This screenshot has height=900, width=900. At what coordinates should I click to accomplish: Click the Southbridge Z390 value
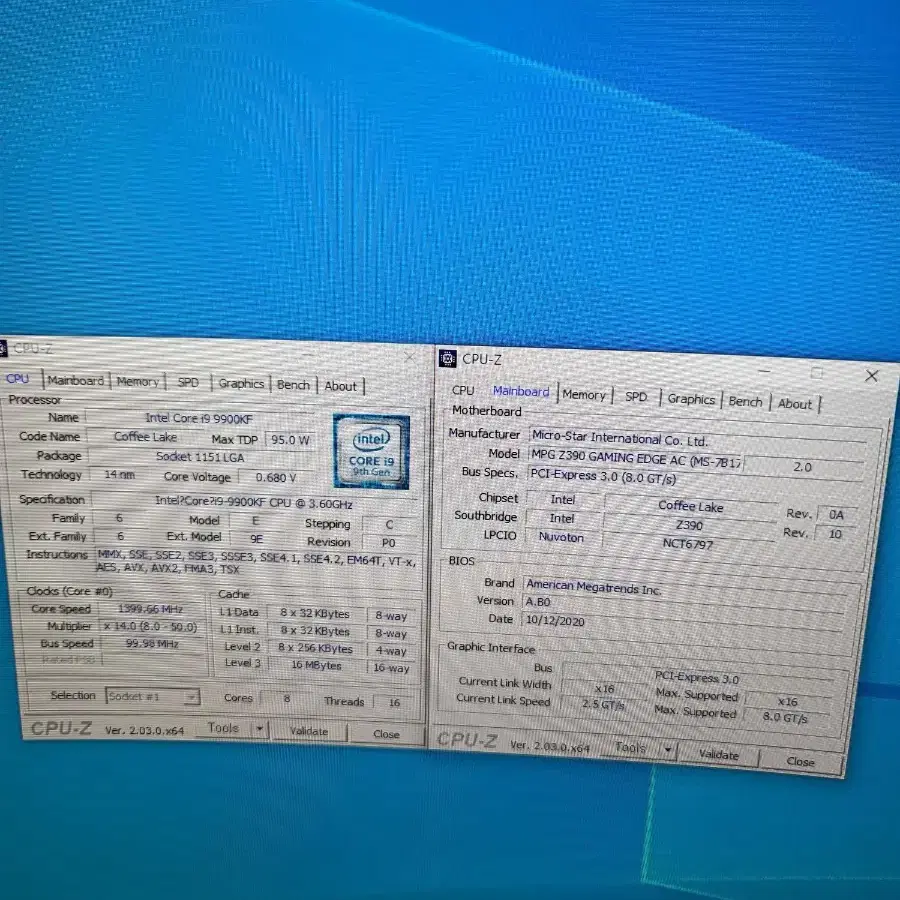[x=689, y=525]
